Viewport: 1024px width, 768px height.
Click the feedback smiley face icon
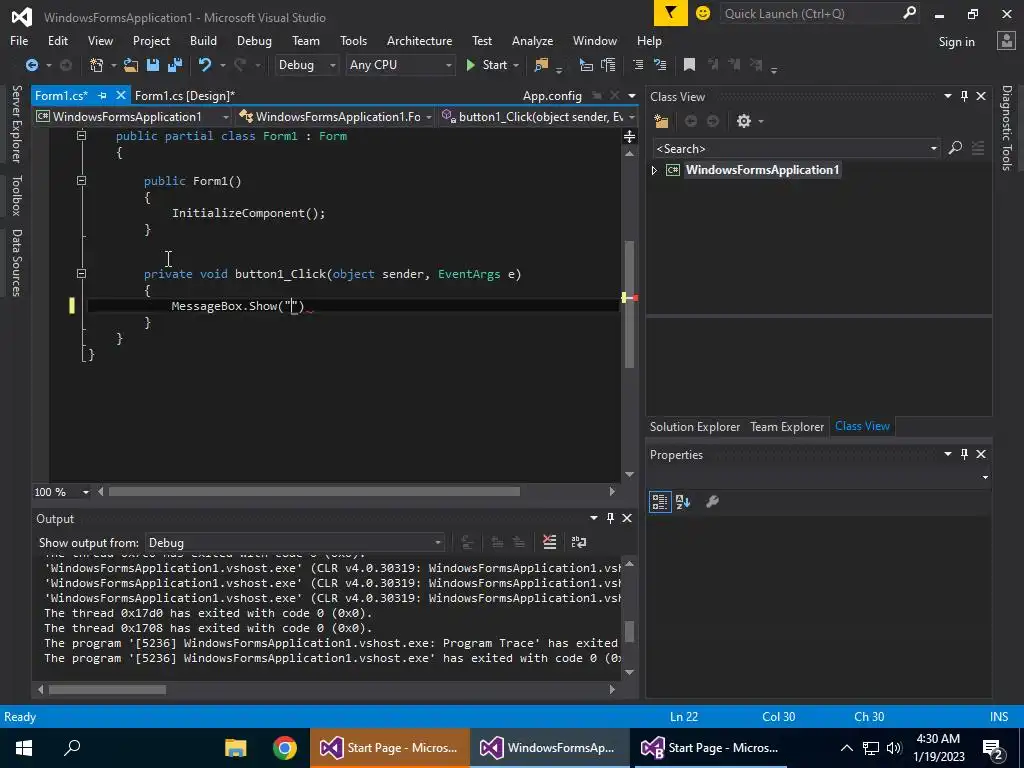(x=703, y=13)
